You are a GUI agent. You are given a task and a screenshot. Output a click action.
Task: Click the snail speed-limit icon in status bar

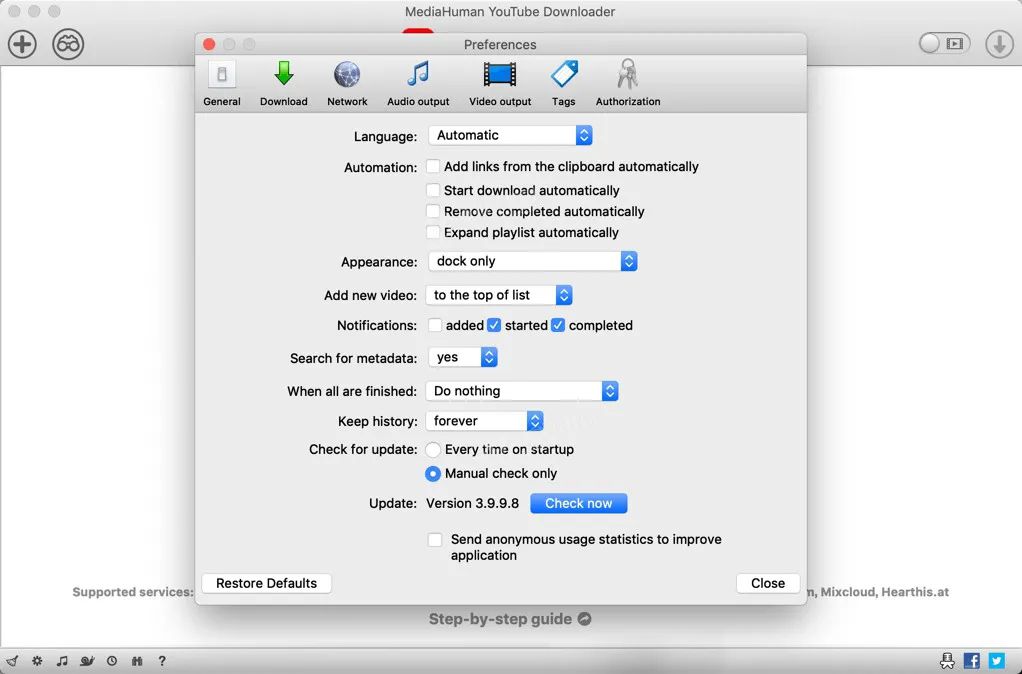[87, 661]
